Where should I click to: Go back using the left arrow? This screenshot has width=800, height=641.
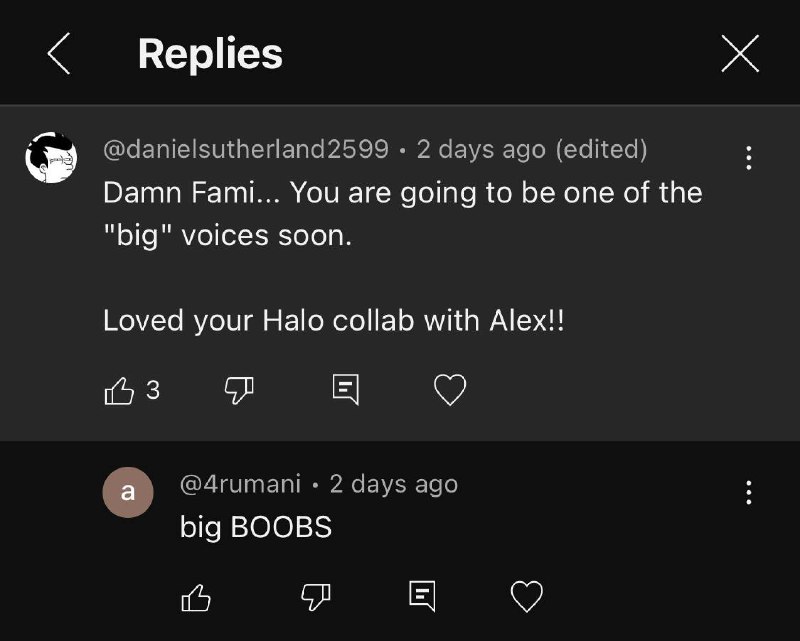tap(59, 54)
